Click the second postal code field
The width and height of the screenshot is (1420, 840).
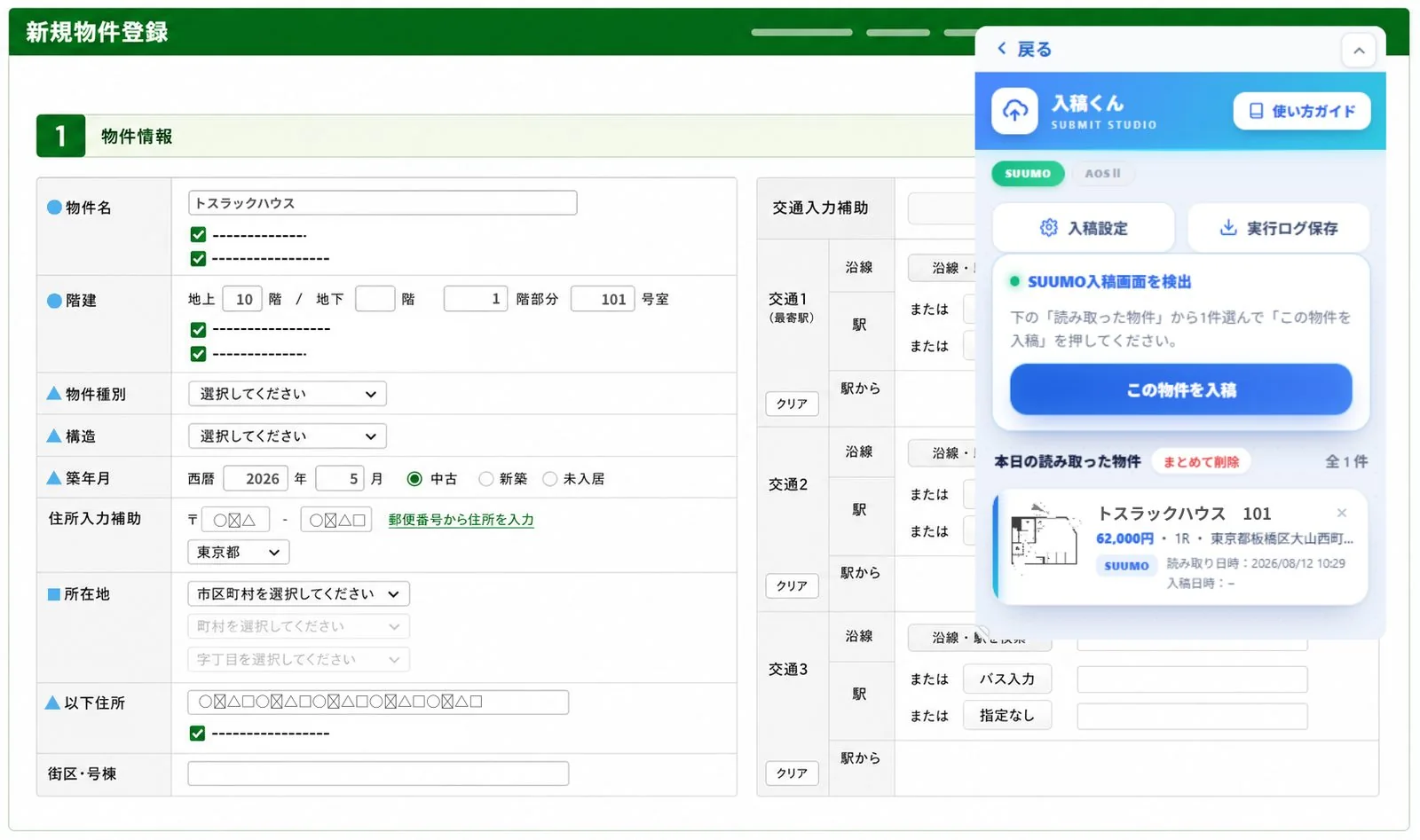tap(336, 520)
